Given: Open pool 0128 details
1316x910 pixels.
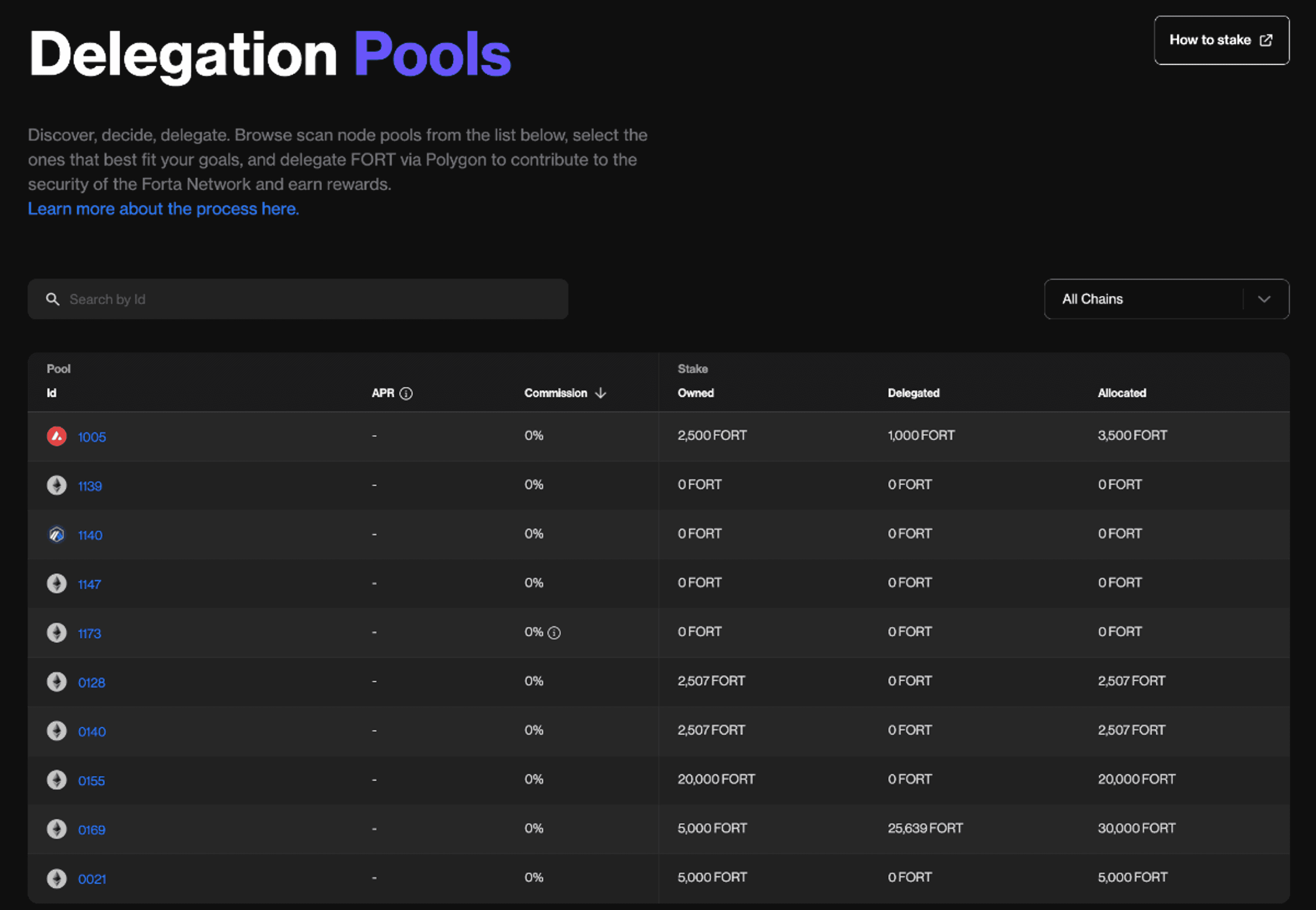Looking at the screenshot, I should click(x=92, y=682).
